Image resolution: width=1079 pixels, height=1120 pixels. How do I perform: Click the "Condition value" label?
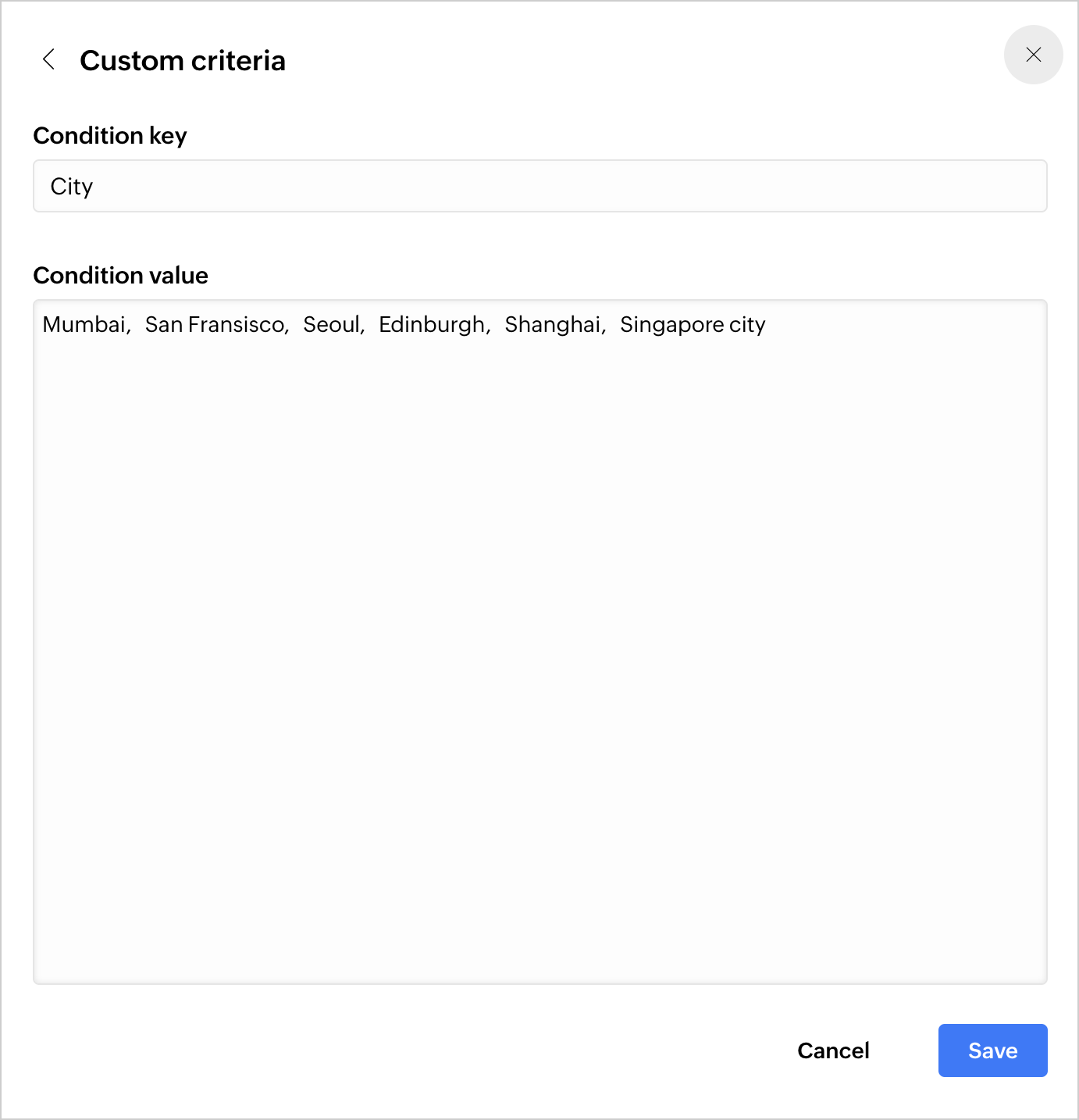[120, 276]
